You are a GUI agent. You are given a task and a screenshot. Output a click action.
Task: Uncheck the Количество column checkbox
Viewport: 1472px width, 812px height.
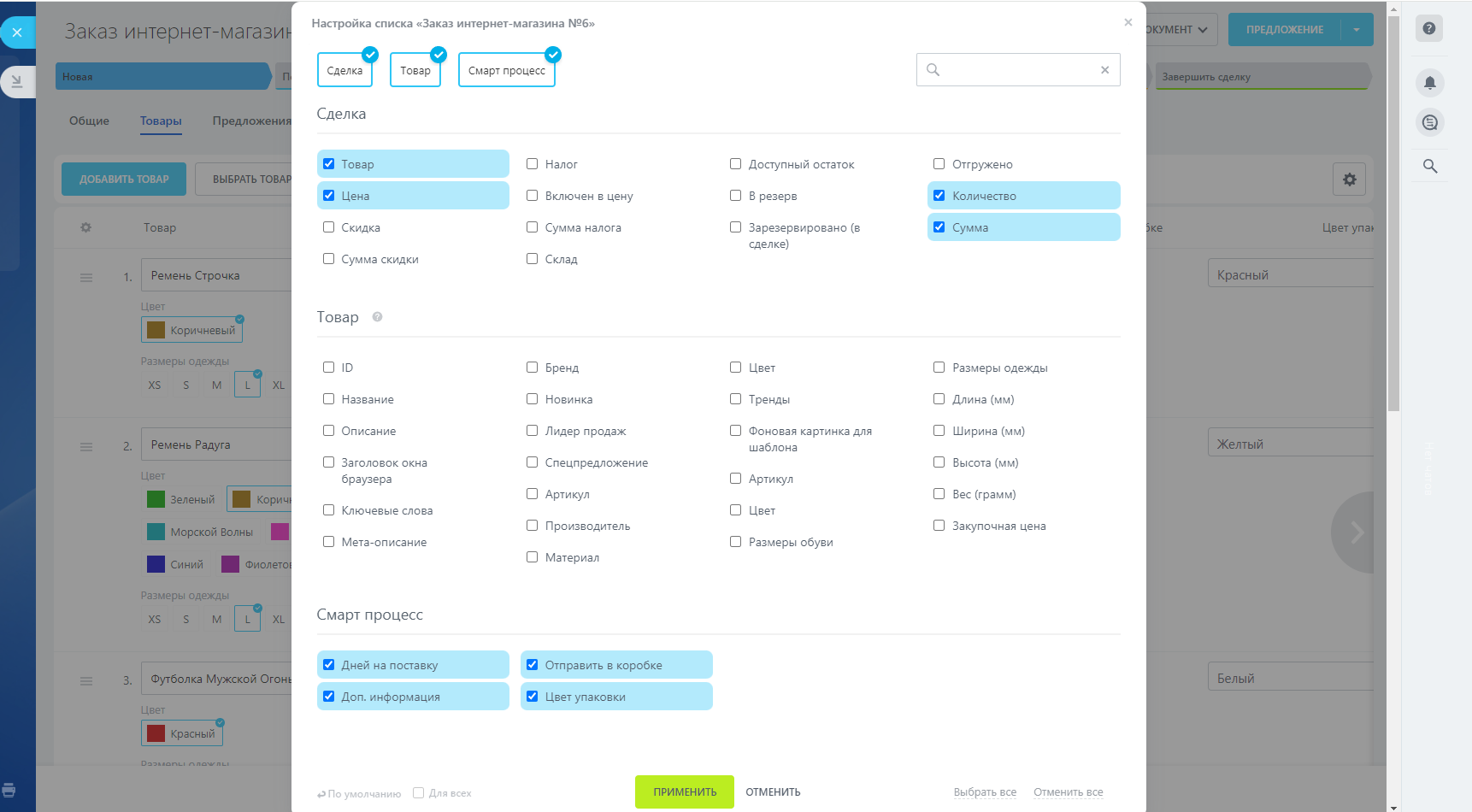tap(939, 196)
